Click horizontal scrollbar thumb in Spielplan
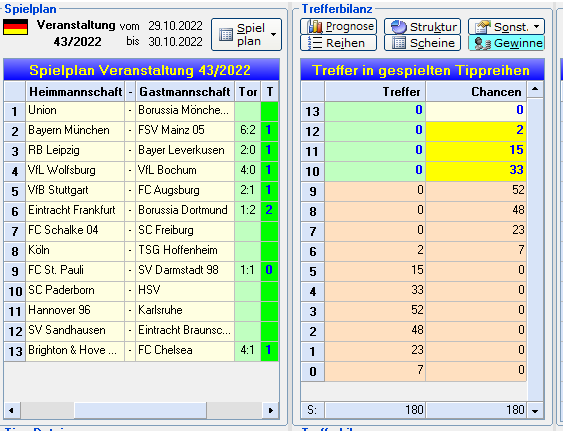The image size is (563, 431). click(x=140, y=410)
